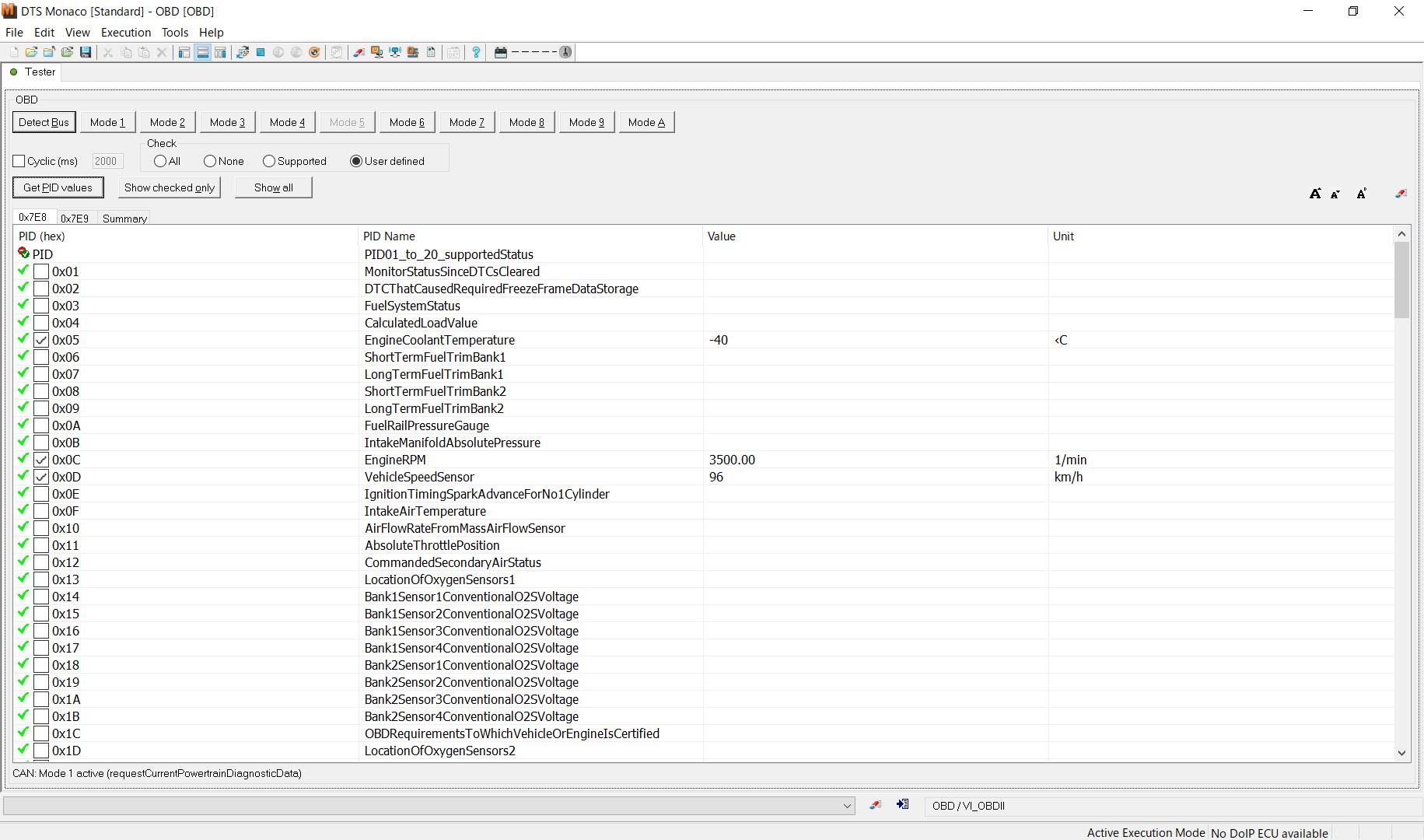The height and width of the screenshot is (840, 1424).
Task: Click the black battery connection icon
Action: 501,52
